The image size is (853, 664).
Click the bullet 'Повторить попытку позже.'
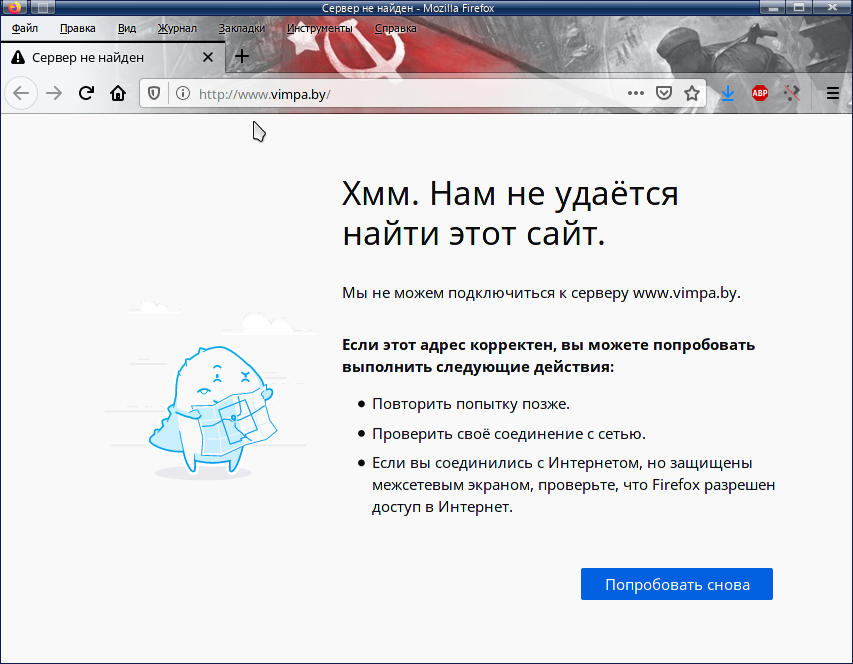pos(471,404)
